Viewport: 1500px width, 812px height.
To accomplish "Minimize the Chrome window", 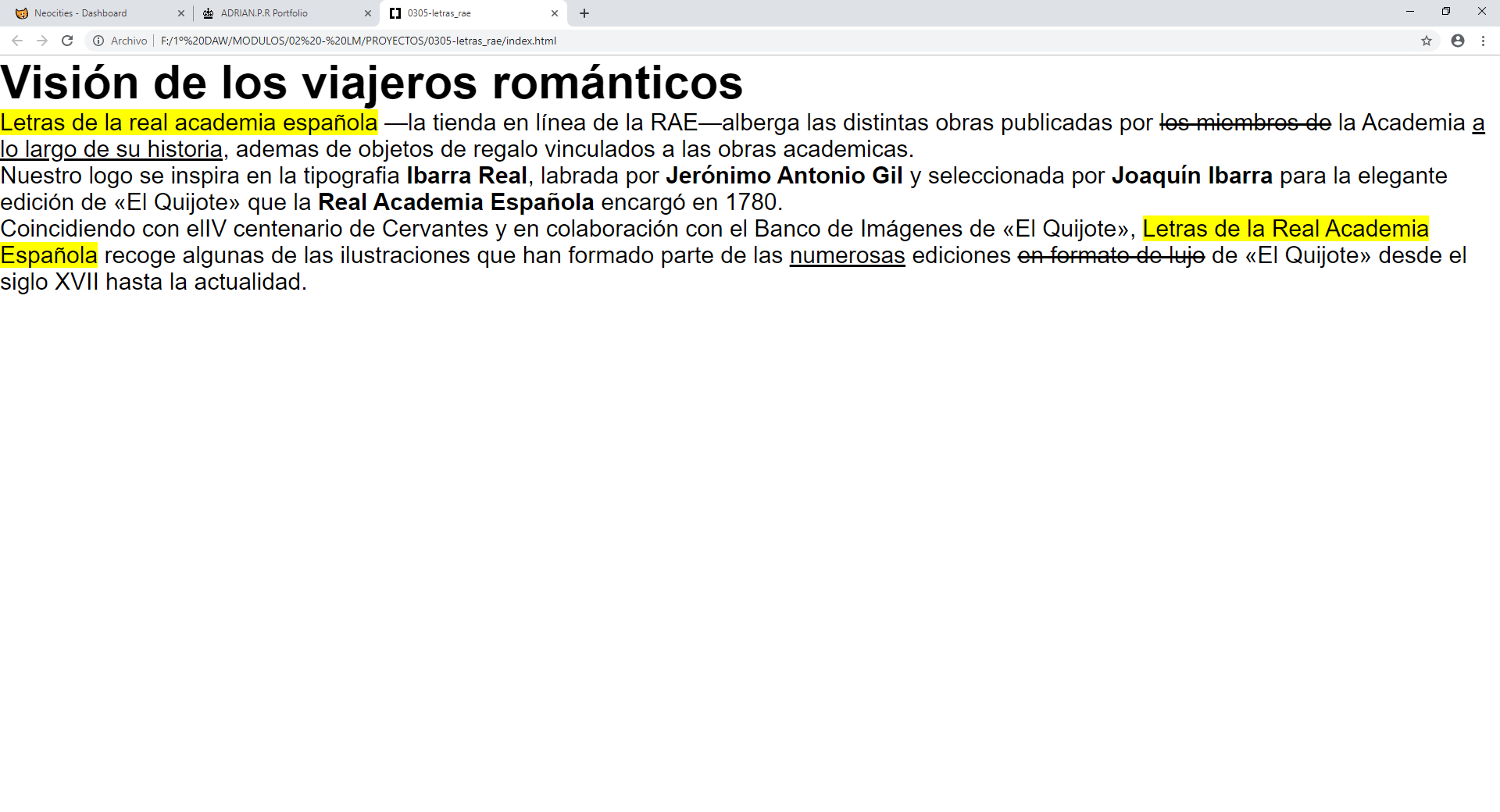I will click(x=1410, y=12).
